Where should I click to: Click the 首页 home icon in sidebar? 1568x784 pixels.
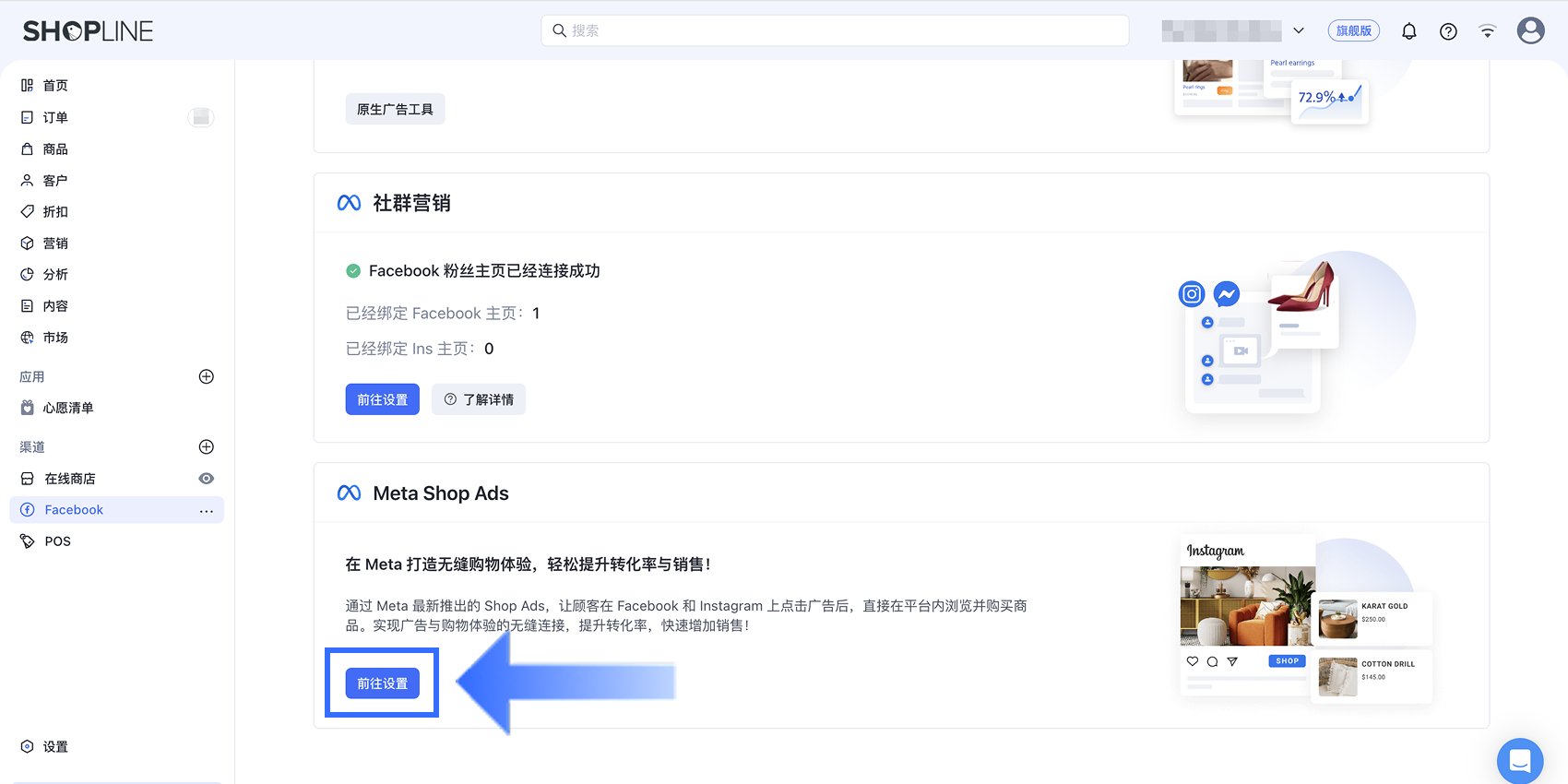28,86
